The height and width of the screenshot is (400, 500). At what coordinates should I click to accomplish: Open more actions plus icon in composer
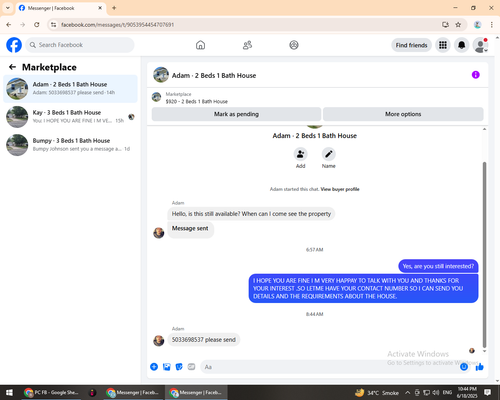[154, 367]
